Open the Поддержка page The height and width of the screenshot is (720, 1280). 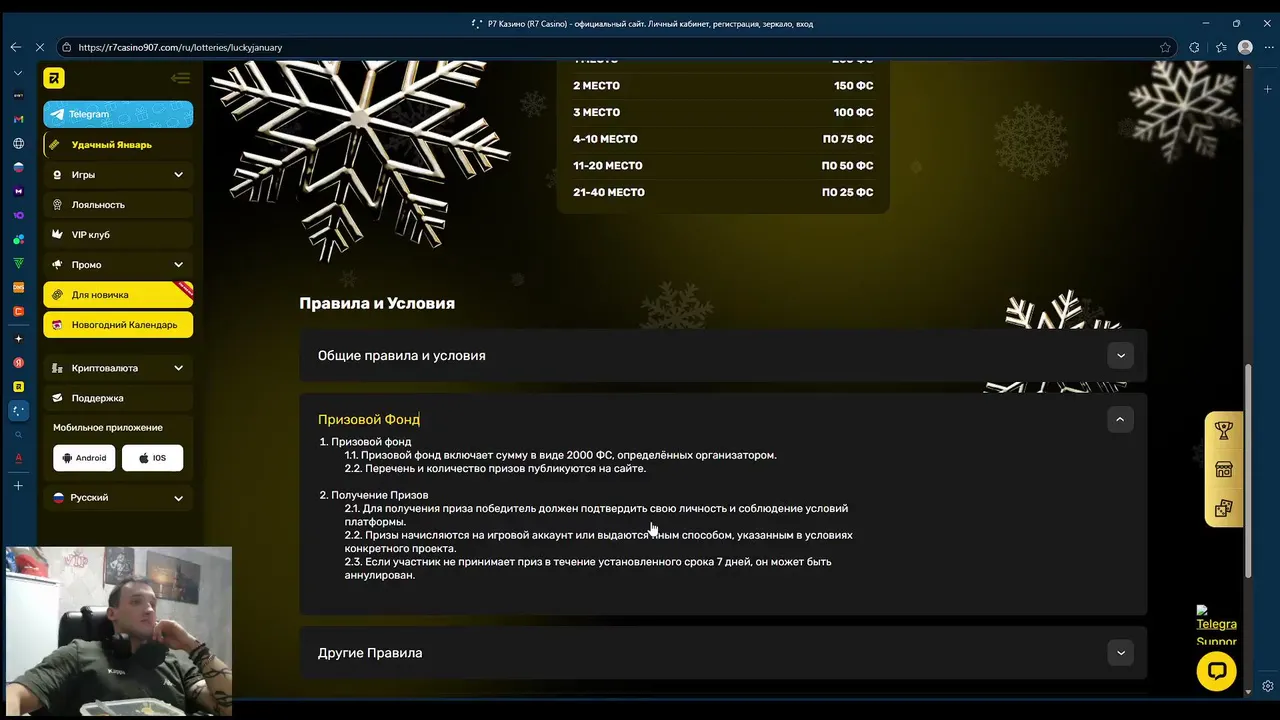click(118, 398)
